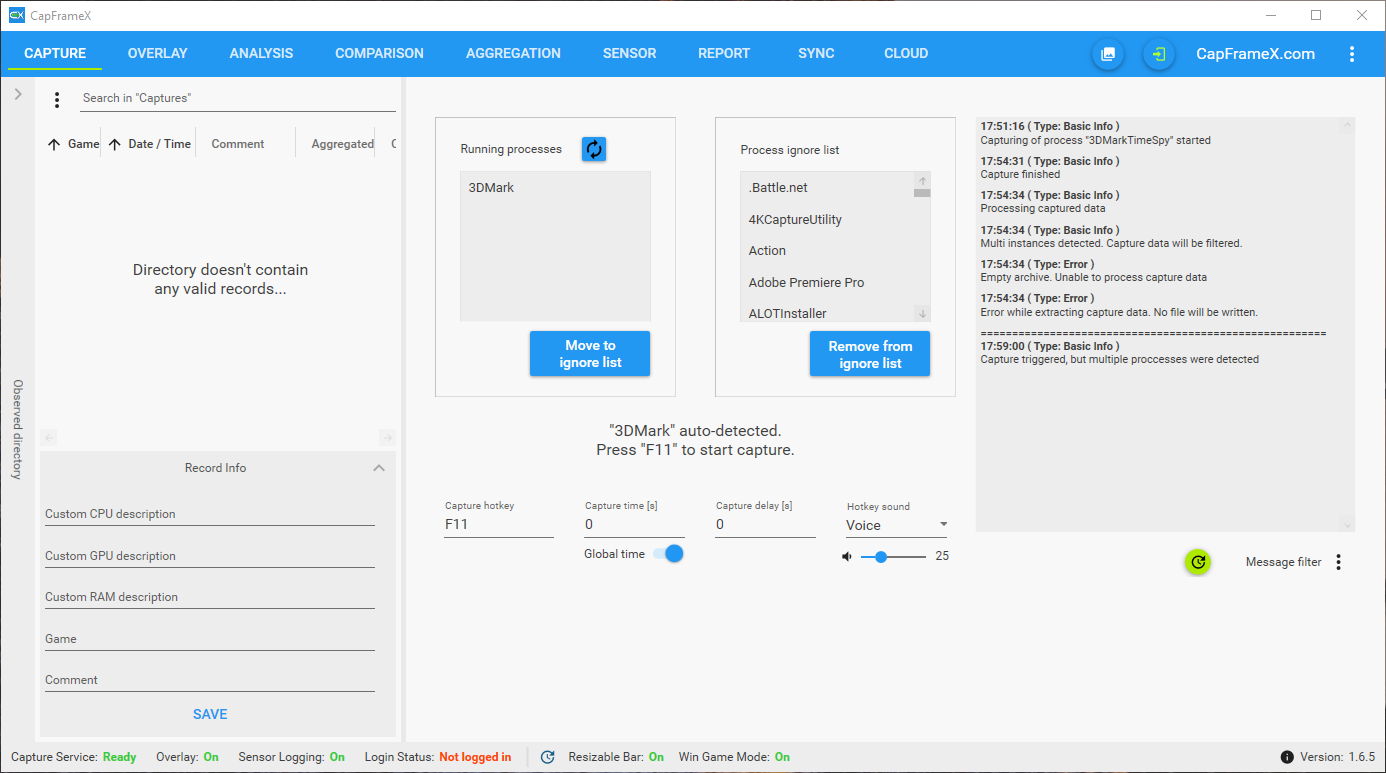This screenshot has width=1386, height=773.
Task: Open the REPORT tab
Action: pyautogui.click(x=724, y=54)
